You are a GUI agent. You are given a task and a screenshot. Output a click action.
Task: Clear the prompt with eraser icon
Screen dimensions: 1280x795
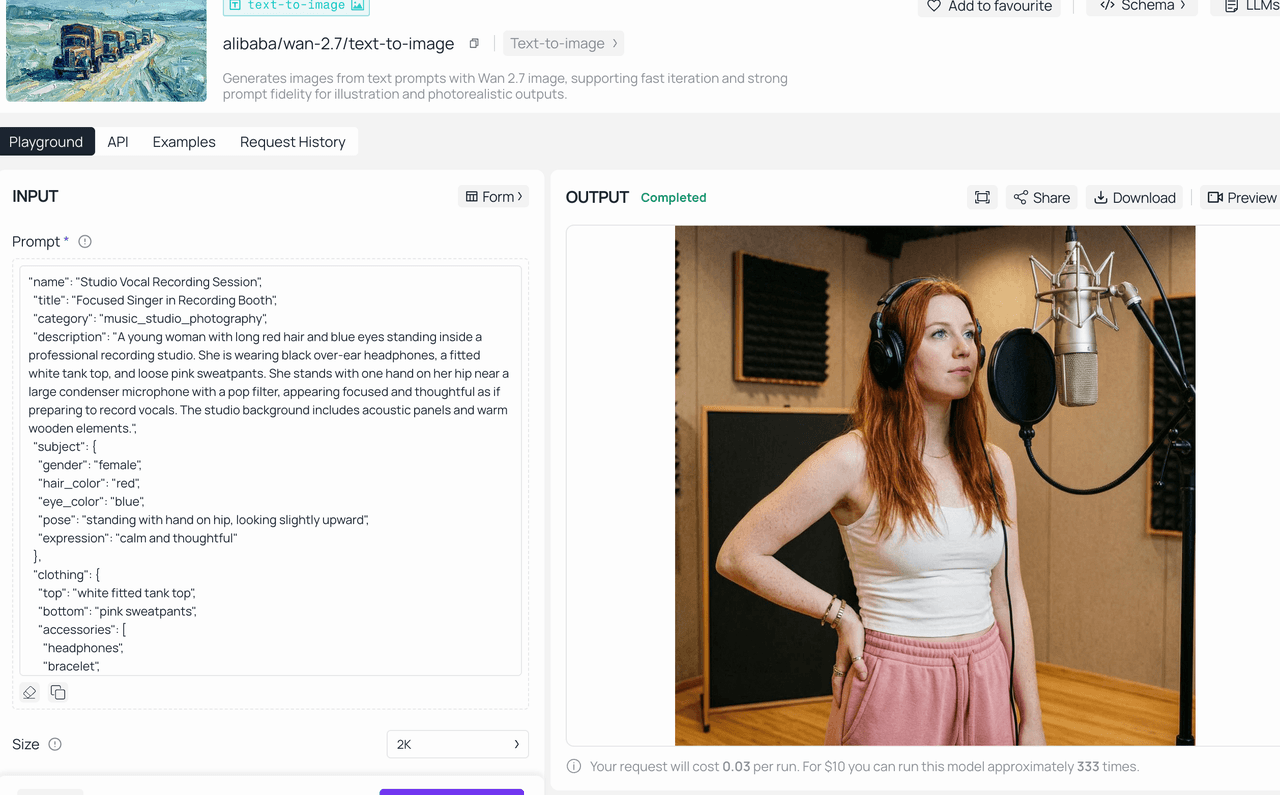click(x=30, y=692)
